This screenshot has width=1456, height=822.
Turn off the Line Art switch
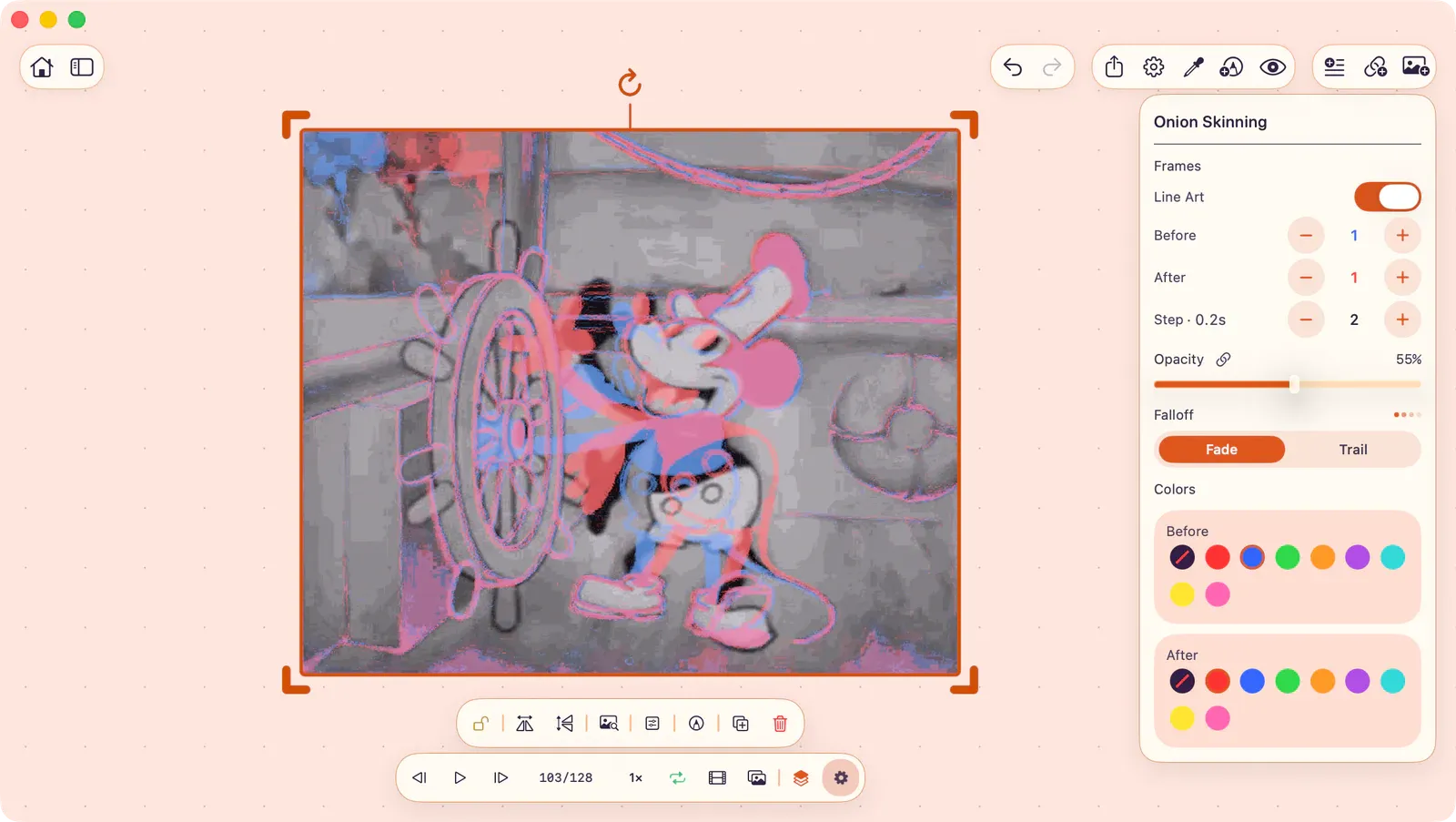click(x=1387, y=197)
